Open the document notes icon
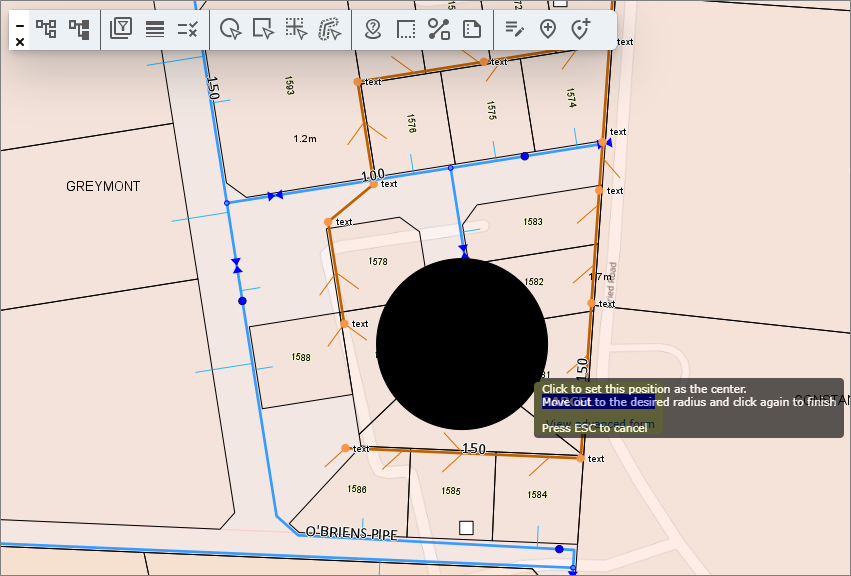This screenshot has height=576, width=851. [x=472, y=29]
